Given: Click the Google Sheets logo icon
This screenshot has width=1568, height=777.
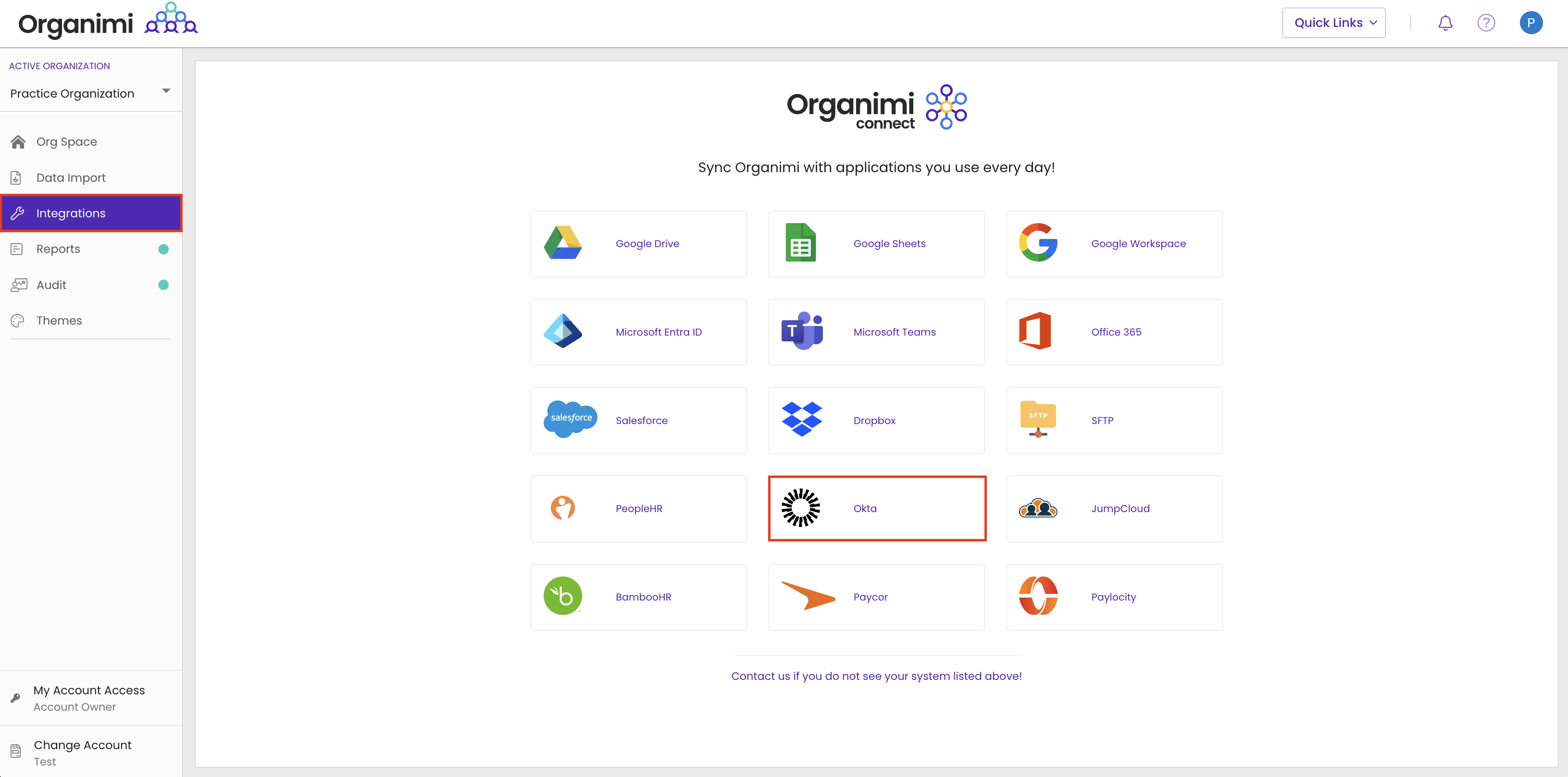Looking at the screenshot, I should pos(800,243).
